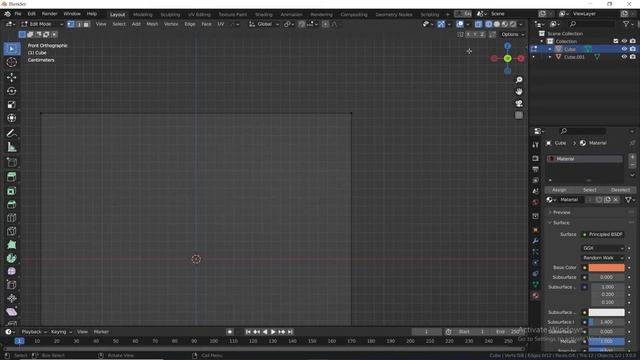Viewport: 640px width, 360px height.
Task: Open the Mesh menu
Action: coord(152,24)
